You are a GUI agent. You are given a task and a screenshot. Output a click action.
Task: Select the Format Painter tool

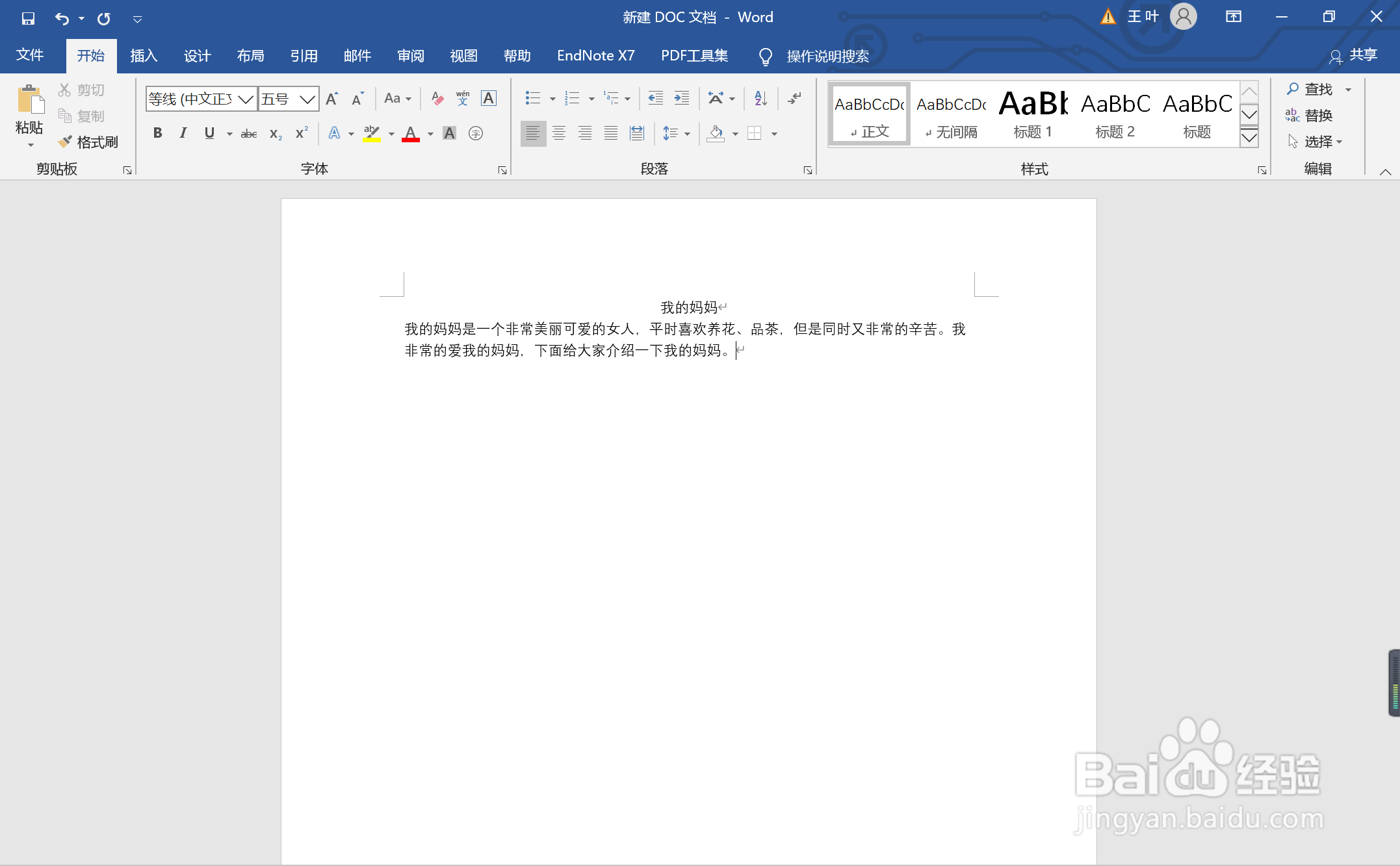coord(88,142)
